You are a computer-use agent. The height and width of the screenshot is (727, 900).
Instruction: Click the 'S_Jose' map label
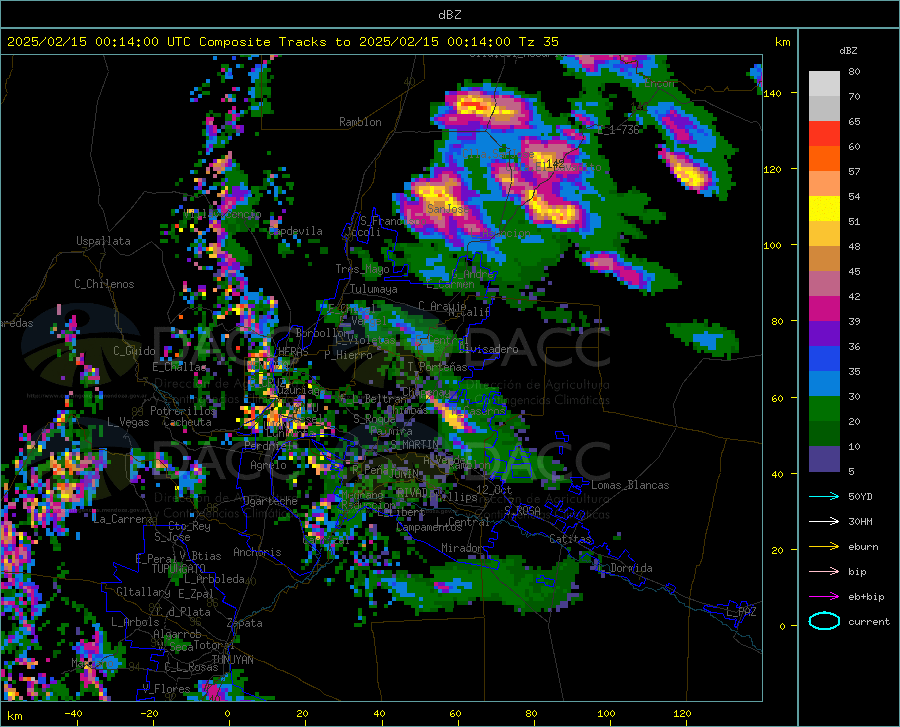172,537
